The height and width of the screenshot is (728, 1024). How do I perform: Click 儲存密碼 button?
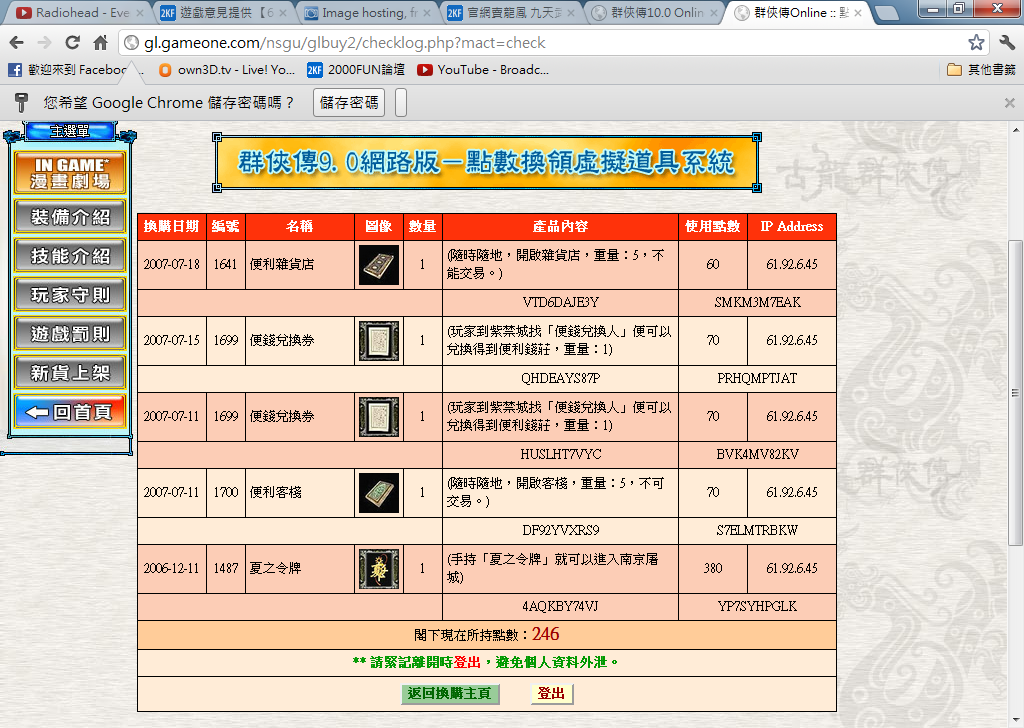349,103
